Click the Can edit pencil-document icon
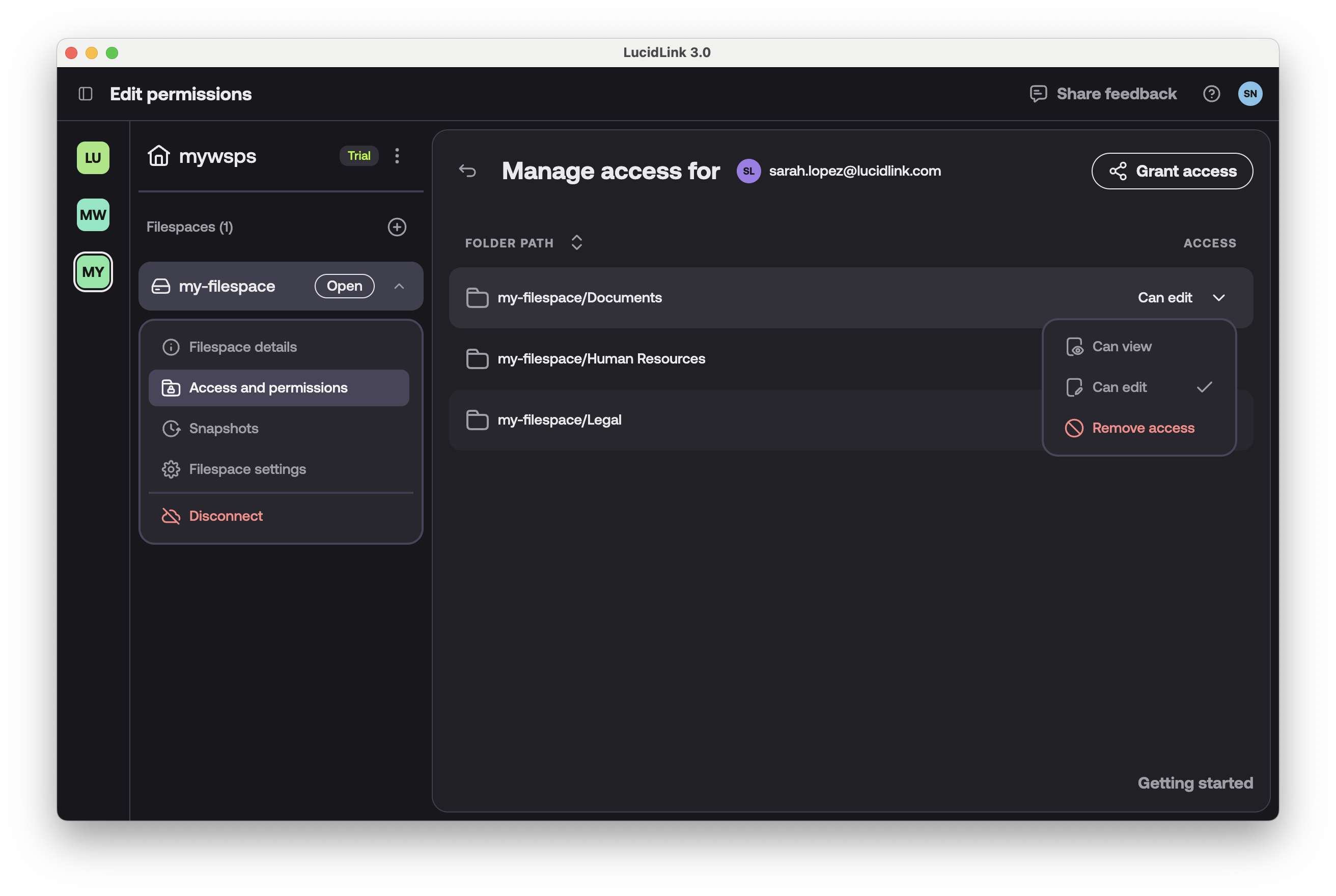1336x896 pixels. point(1074,387)
